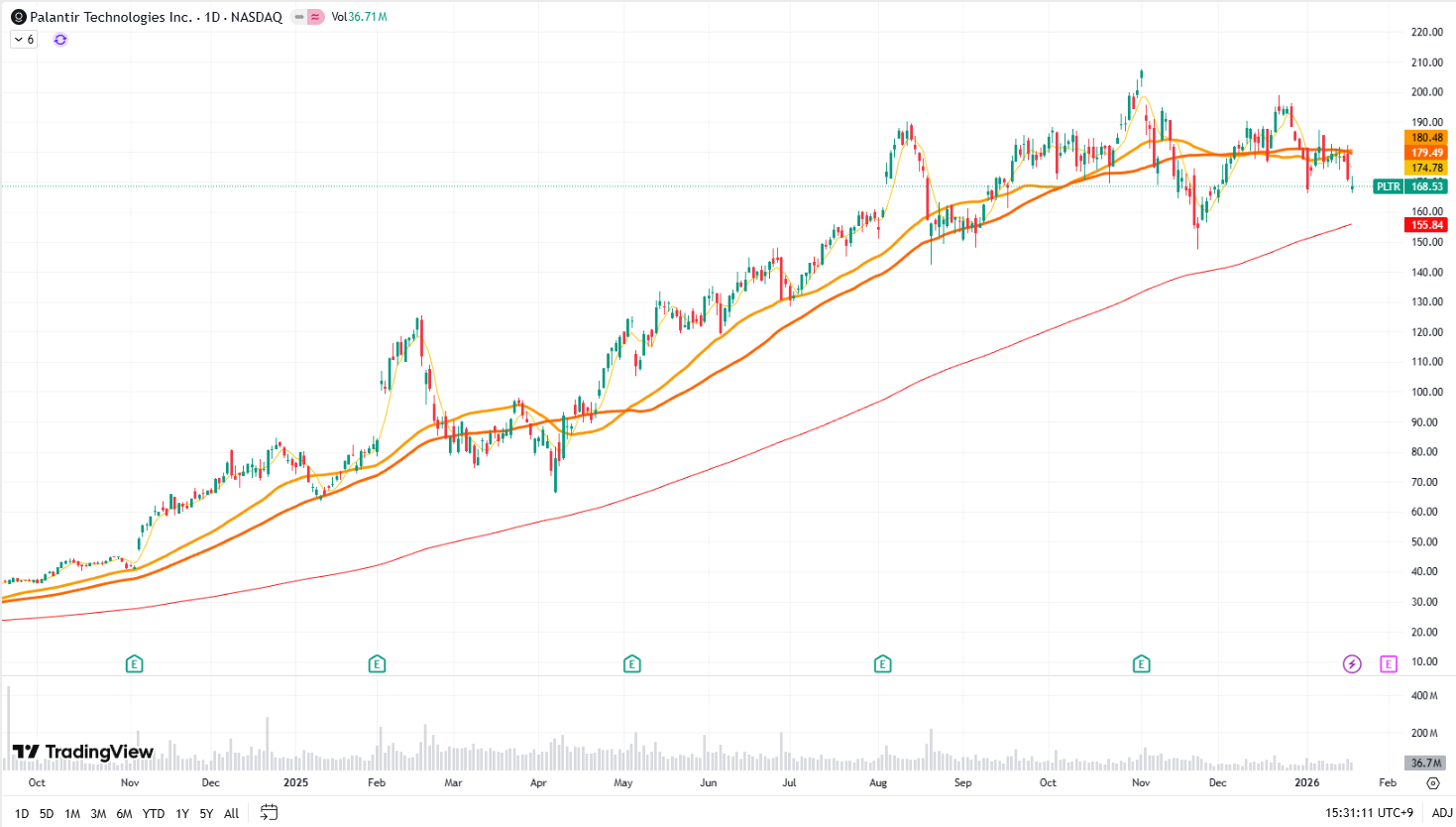Open the Go to date calendar icon
Image resolution: width=1456 pixels, height=827 pixels.
point(269,812)
